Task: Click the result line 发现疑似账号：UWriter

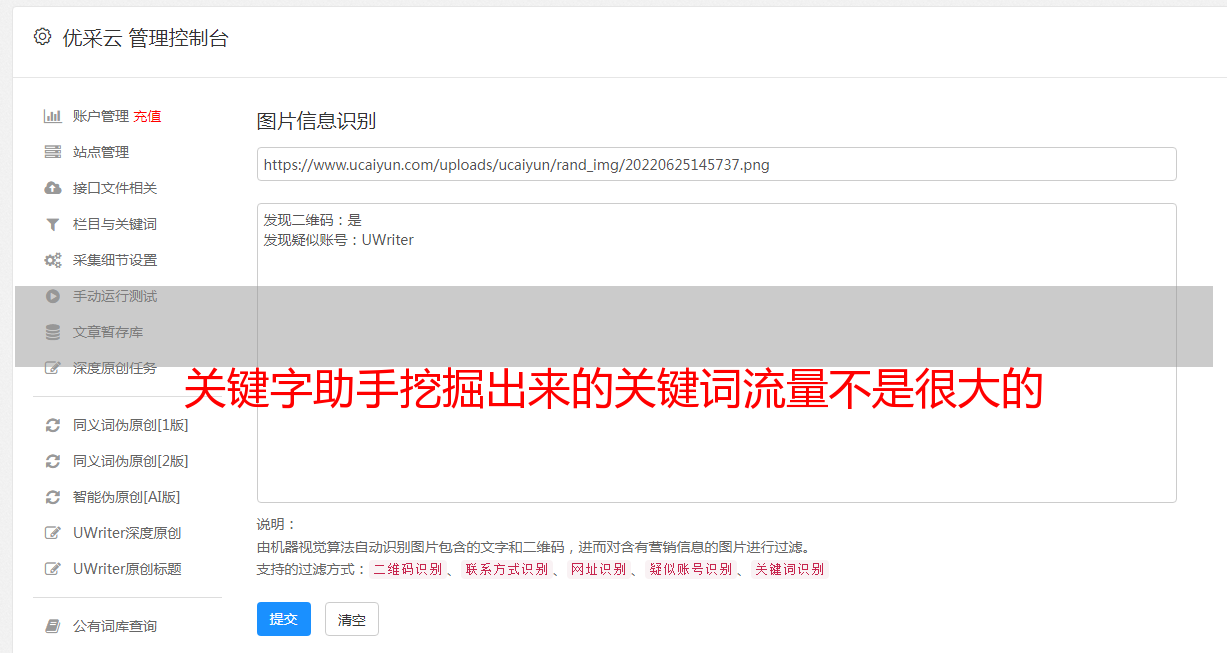Action: (x=339, y=240)
